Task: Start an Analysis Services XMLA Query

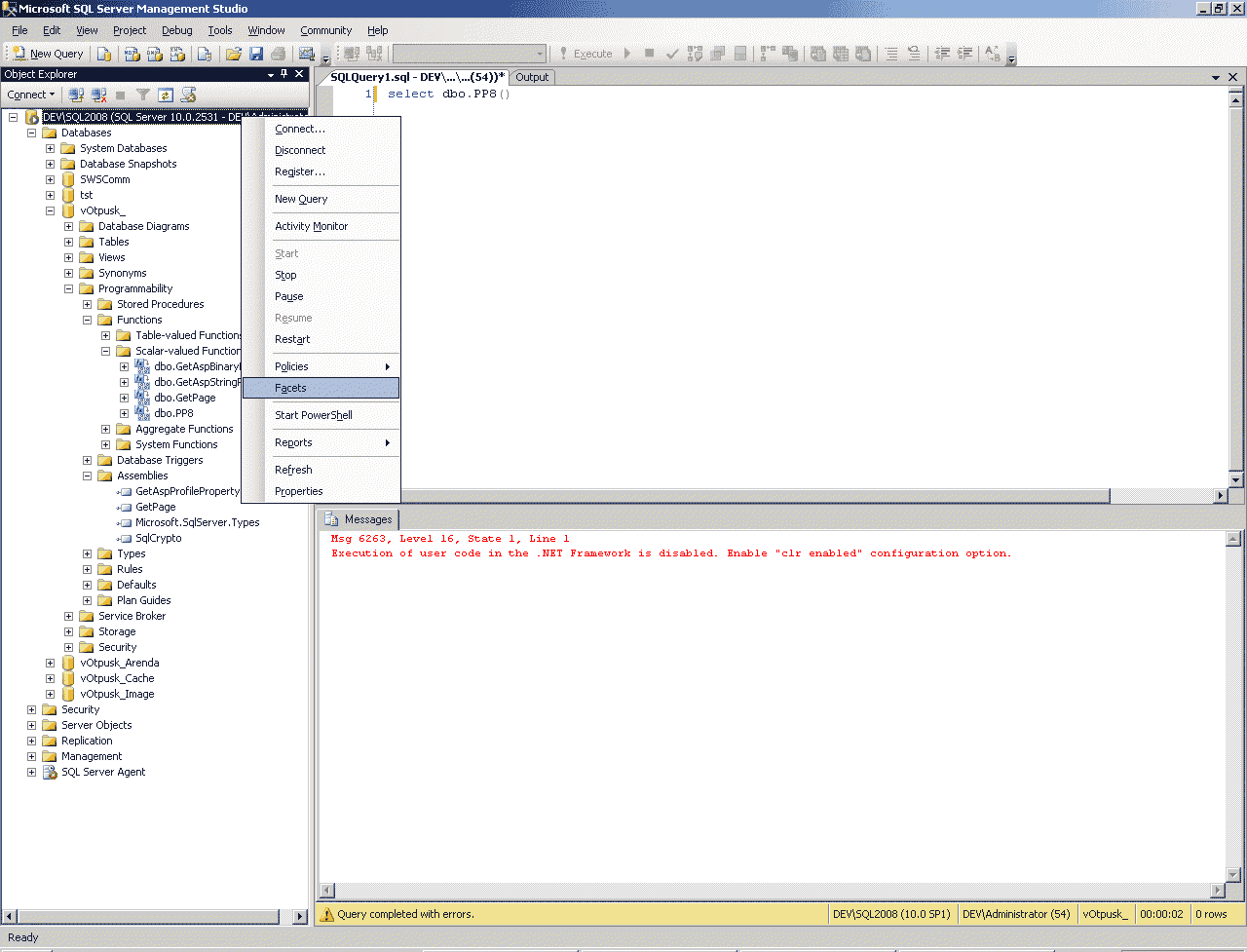Action: click(x=177, y=54)
